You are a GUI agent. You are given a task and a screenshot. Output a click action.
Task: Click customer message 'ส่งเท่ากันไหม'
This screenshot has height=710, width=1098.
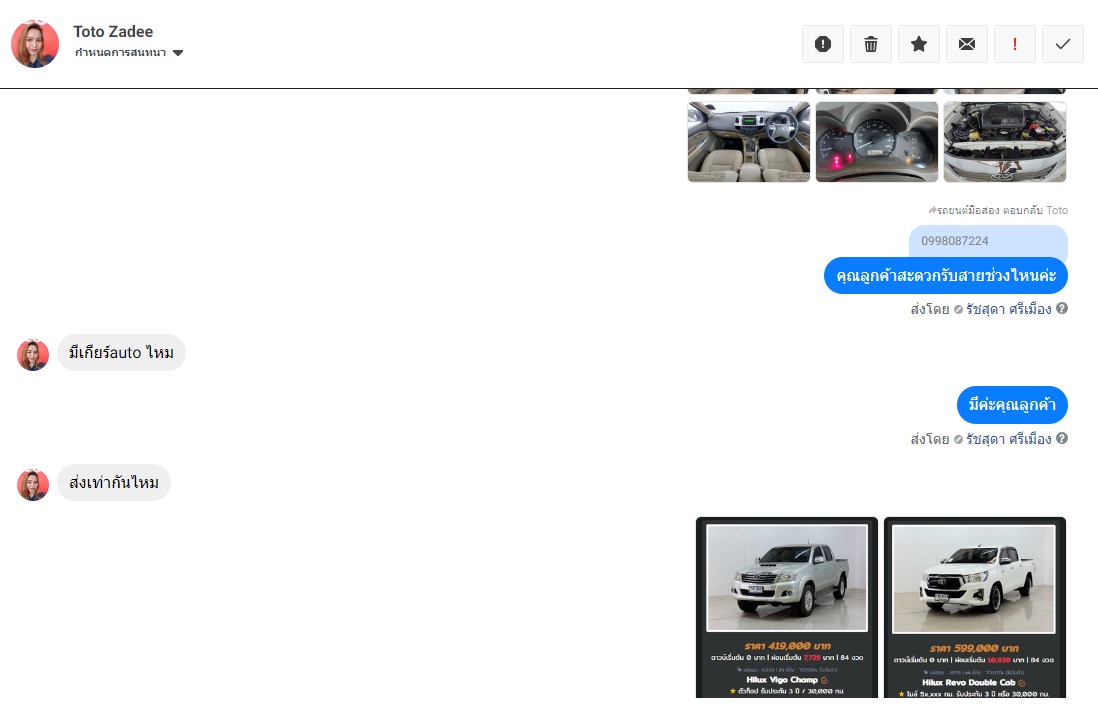click(x=113, y=482)
